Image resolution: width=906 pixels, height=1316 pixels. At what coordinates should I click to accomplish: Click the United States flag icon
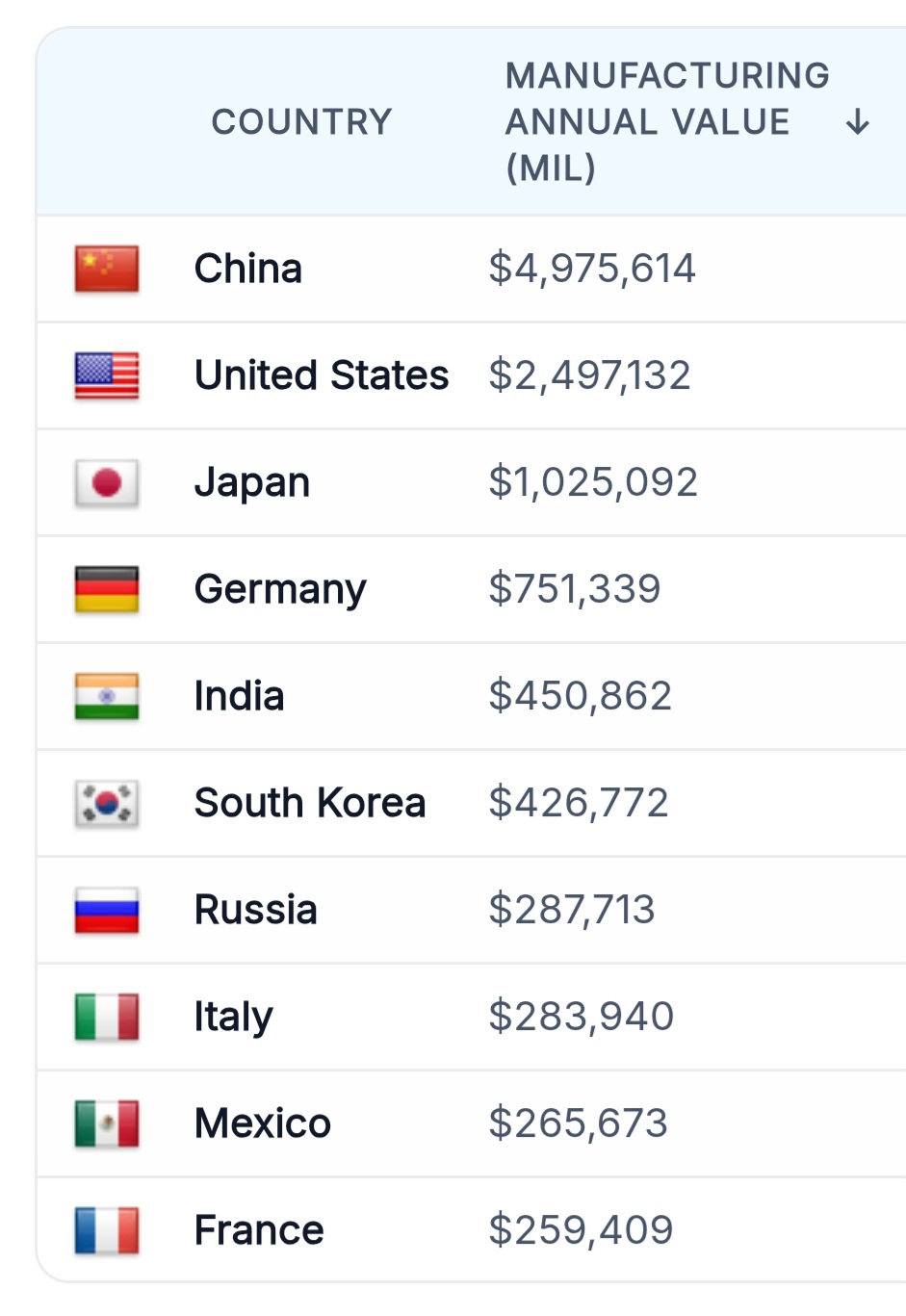(x=107, y=375)
